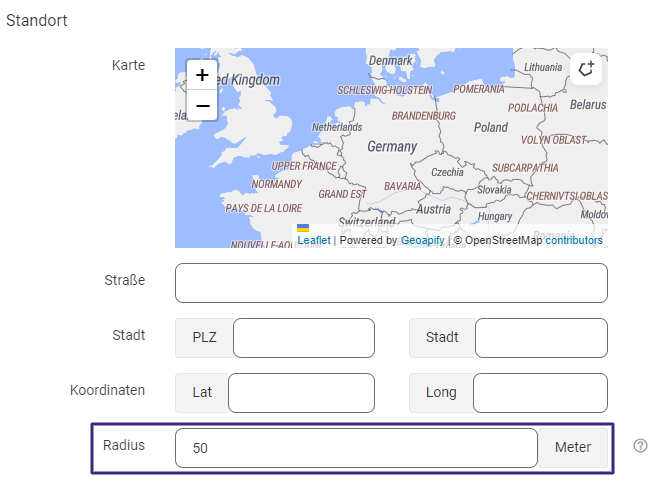
Task: Click Czechia on the map
Action: coord(447,172)
